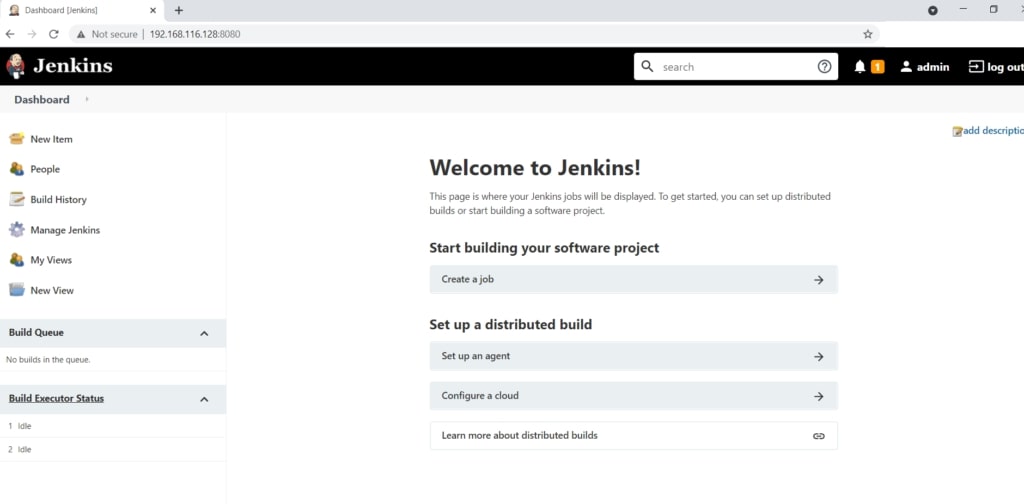Select the Dashboard [Jenkins] browser tab
The width and height of the screenshot is (1024, 504).
pyautogui.click(x=82, y=10)
